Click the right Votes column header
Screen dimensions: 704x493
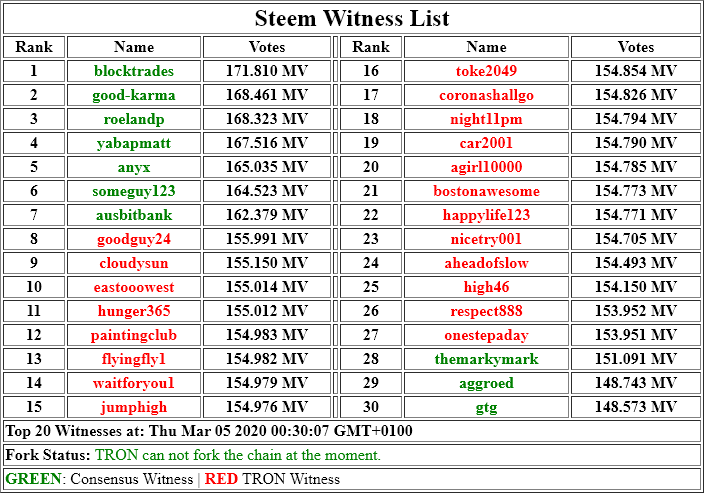click(x=636, y=47)
